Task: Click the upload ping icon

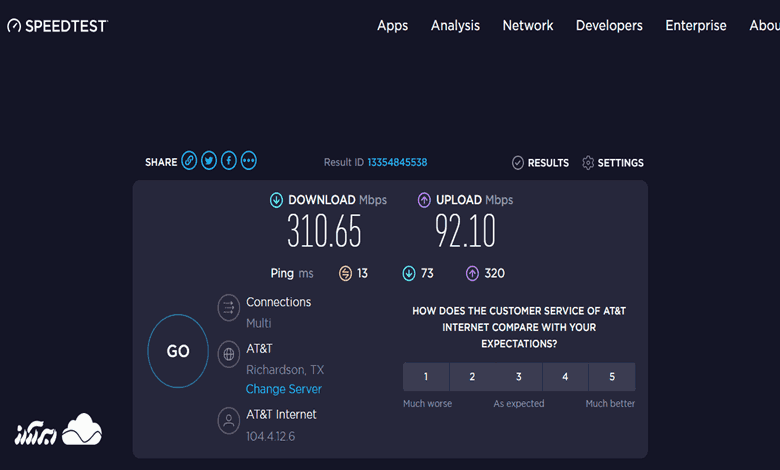Action: pyautogui.click(x=472, y=273)
